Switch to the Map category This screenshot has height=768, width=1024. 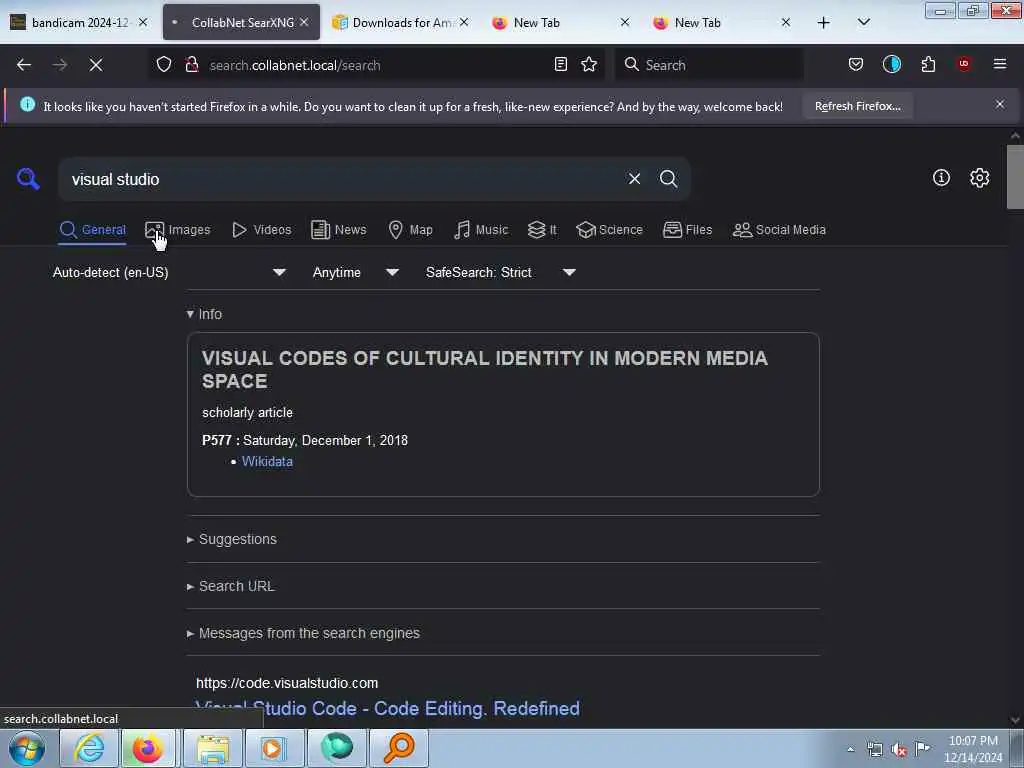click(x=410, y=230)
